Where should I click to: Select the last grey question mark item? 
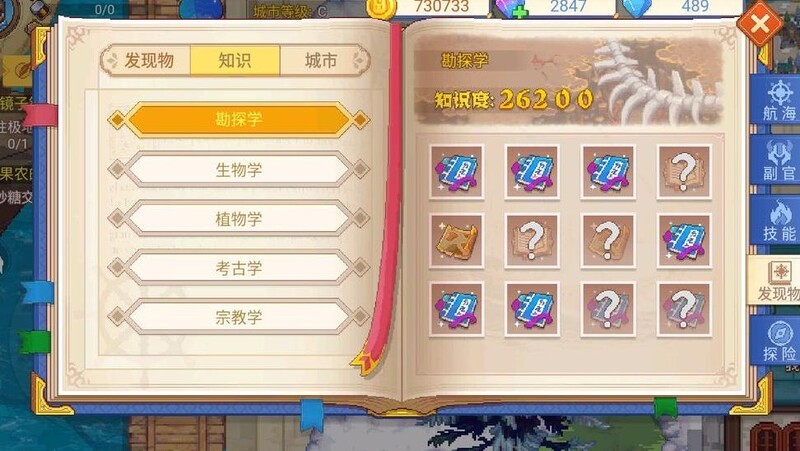pyautogui.click(x=684, y=309)
